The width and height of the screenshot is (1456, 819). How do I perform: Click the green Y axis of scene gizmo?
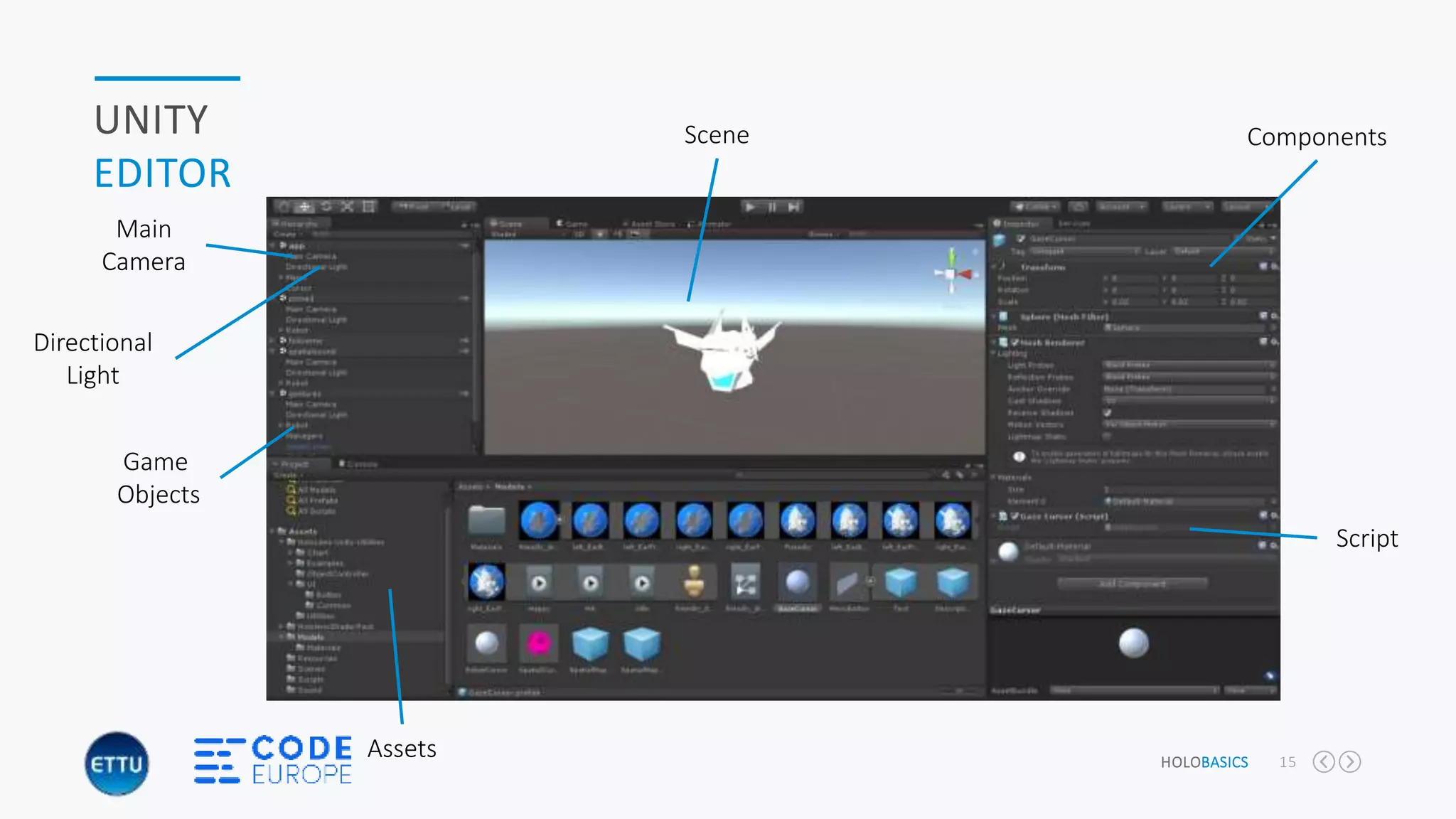point(952,257)
